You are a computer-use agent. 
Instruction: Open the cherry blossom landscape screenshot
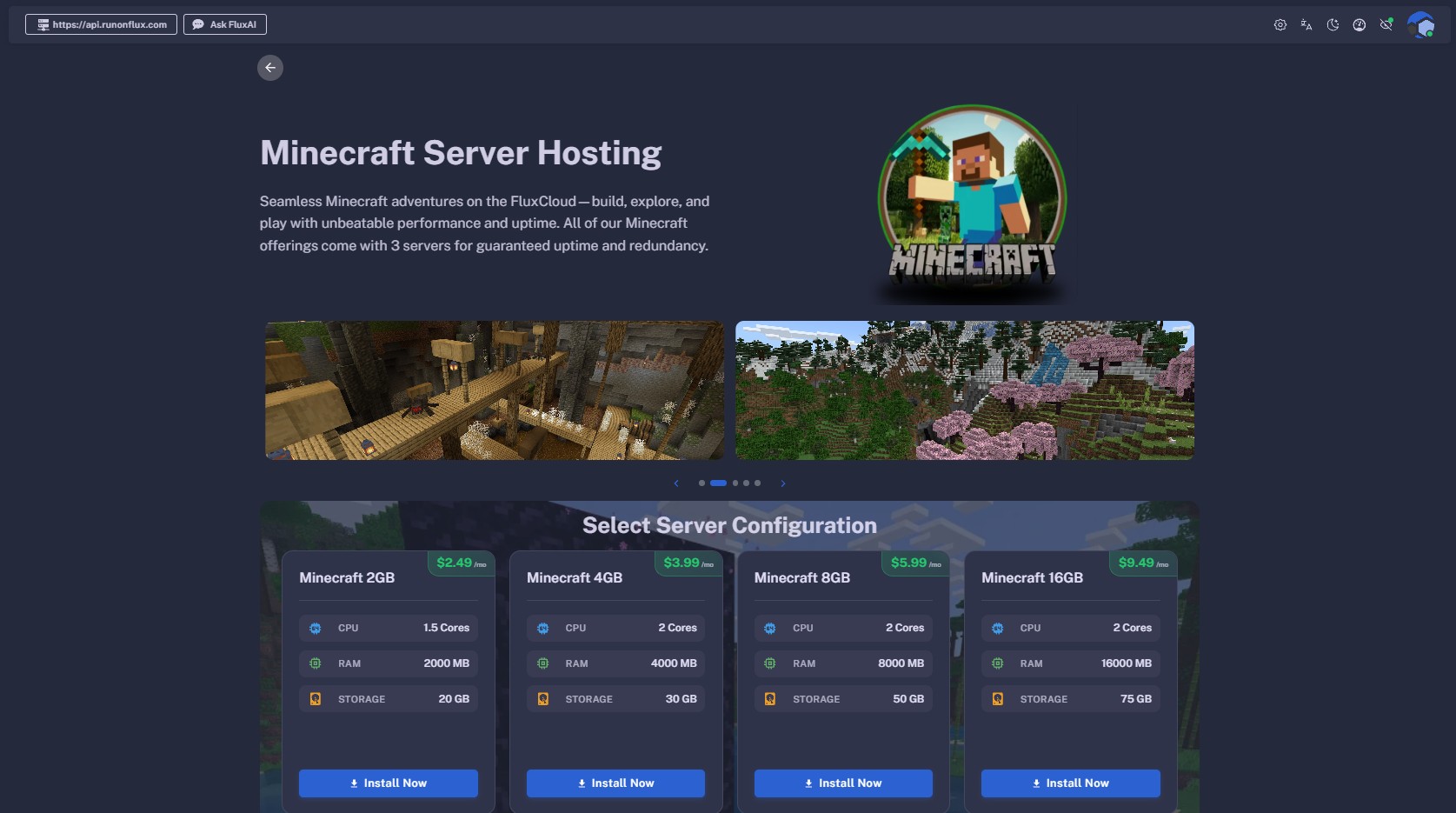[965, 390]
